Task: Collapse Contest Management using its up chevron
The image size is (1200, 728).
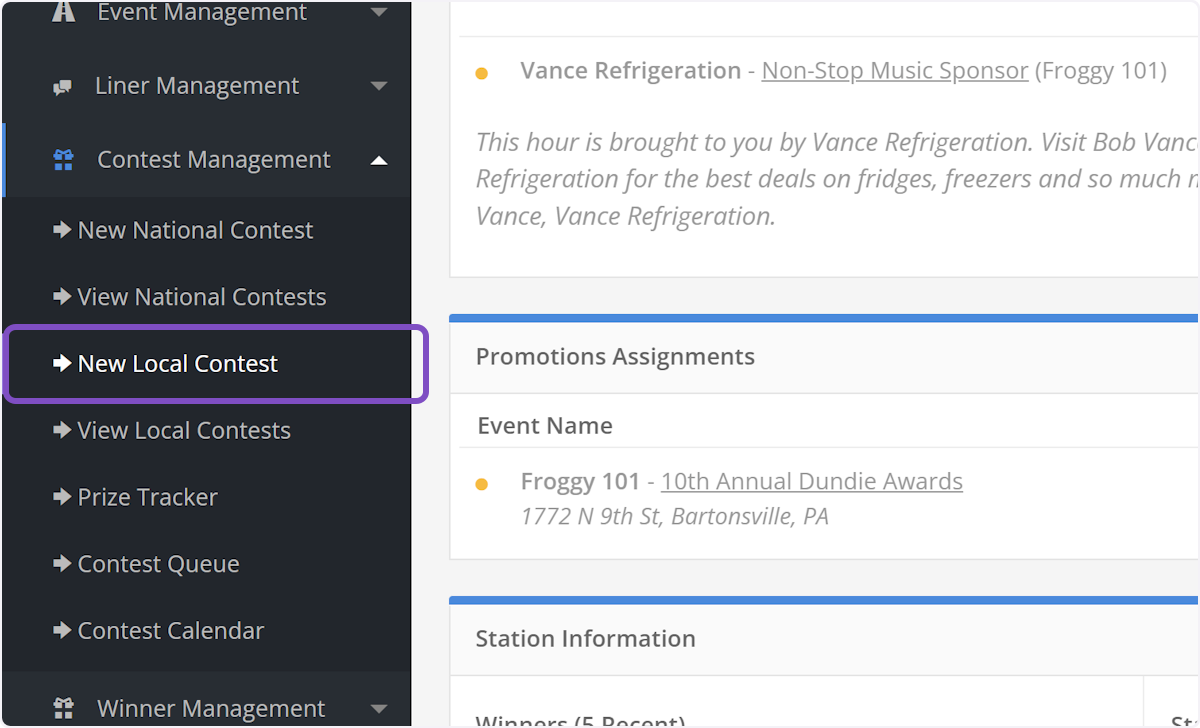Action: pos(379,159)
